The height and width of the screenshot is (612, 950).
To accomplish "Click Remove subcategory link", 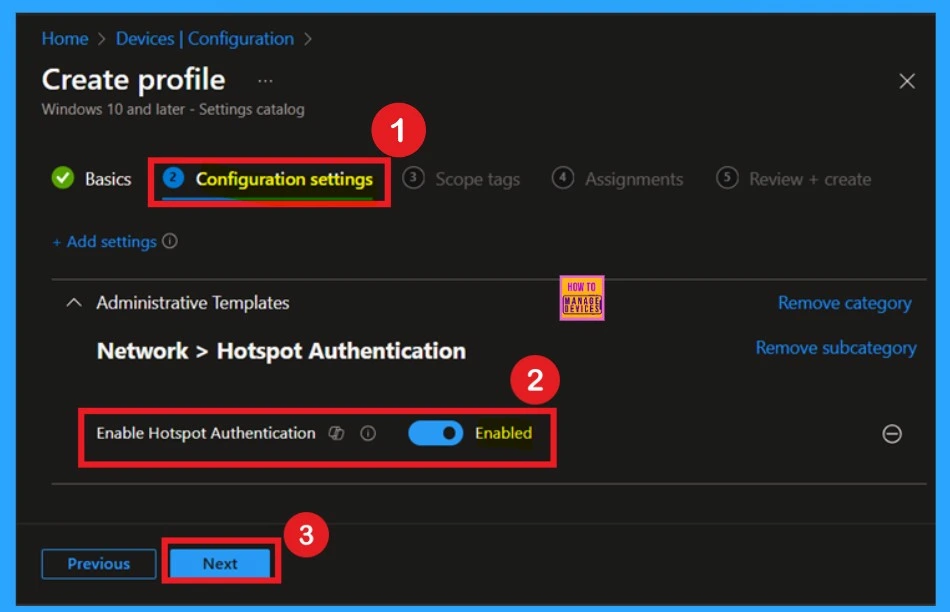I will [x=835, y=348].
